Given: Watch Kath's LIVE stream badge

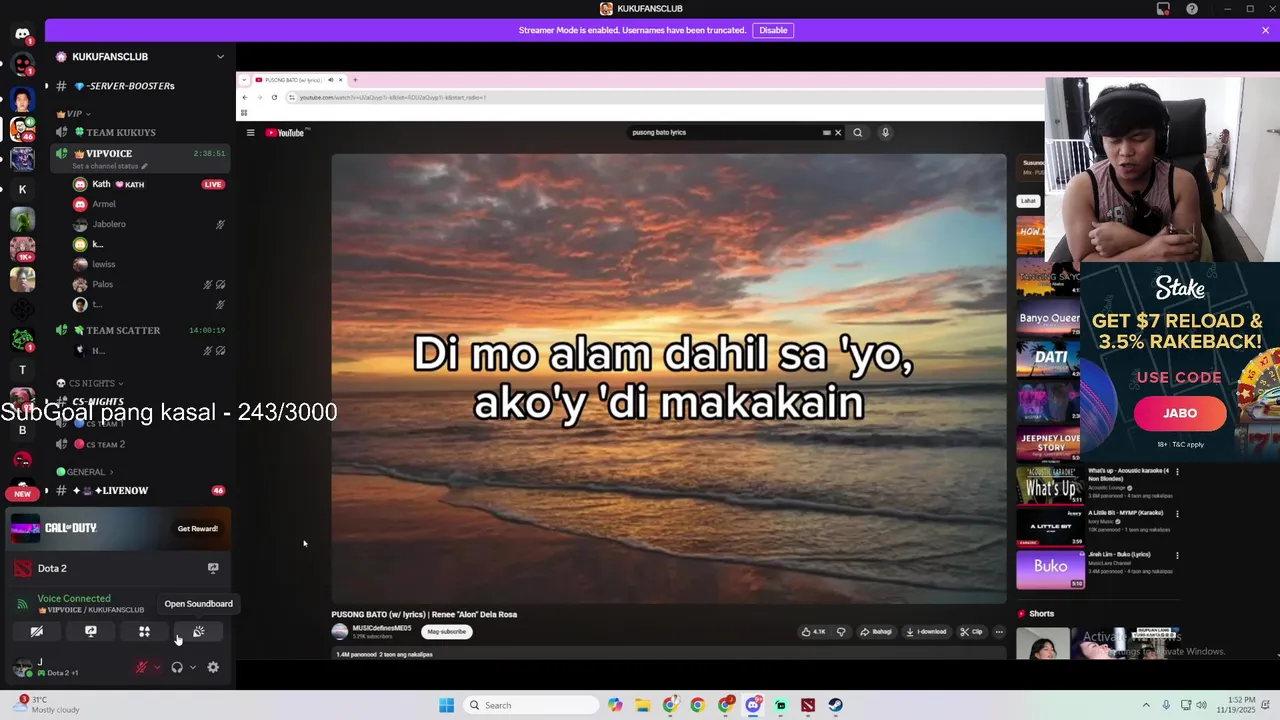Looking at the screenshot, I should coord(212,184).
